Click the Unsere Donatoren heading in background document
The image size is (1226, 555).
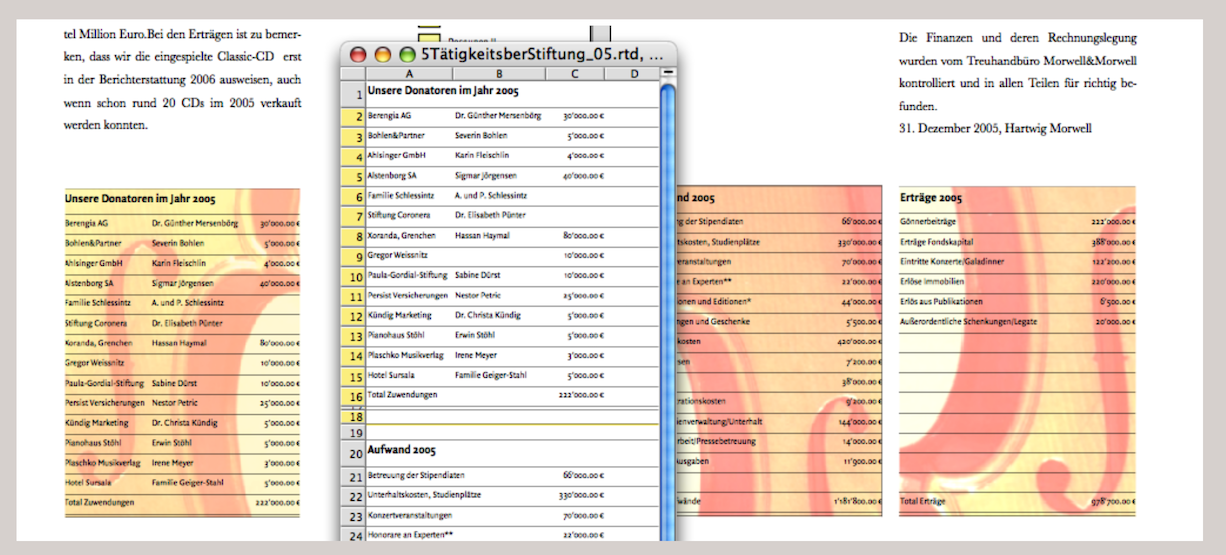[140, 199]
